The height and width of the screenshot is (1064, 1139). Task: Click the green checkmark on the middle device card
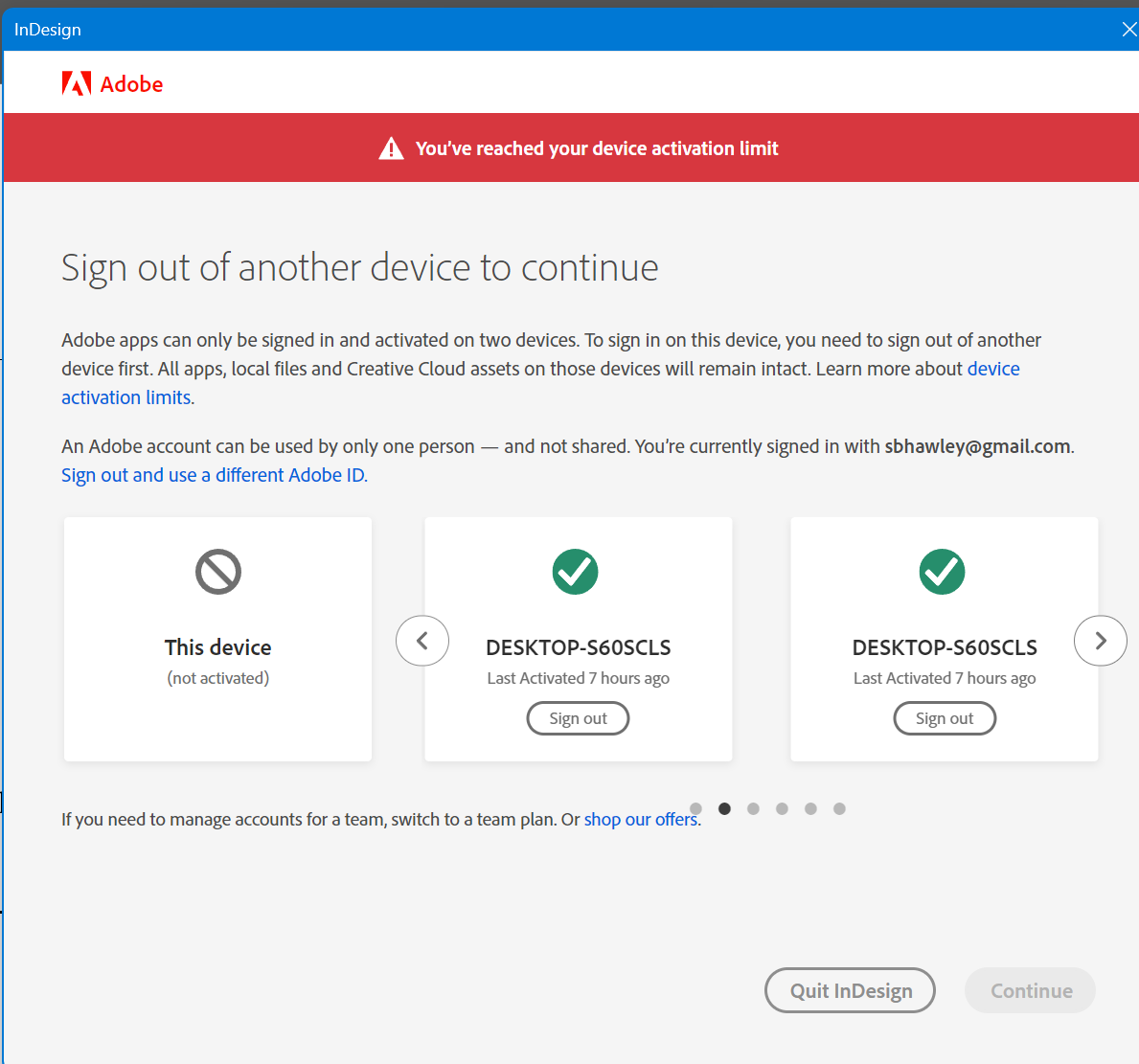576,572
